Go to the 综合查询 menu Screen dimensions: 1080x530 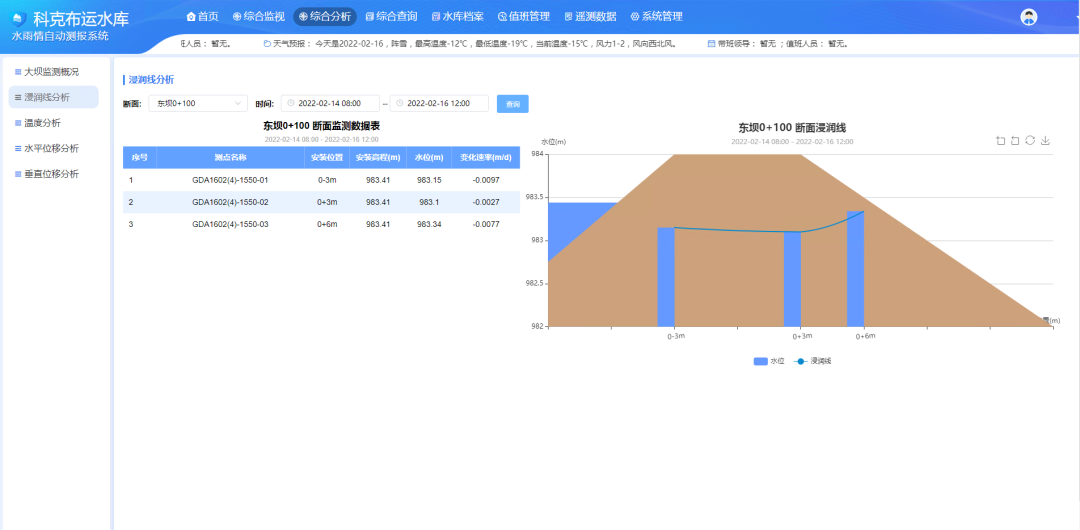click(x=391, y=17)
